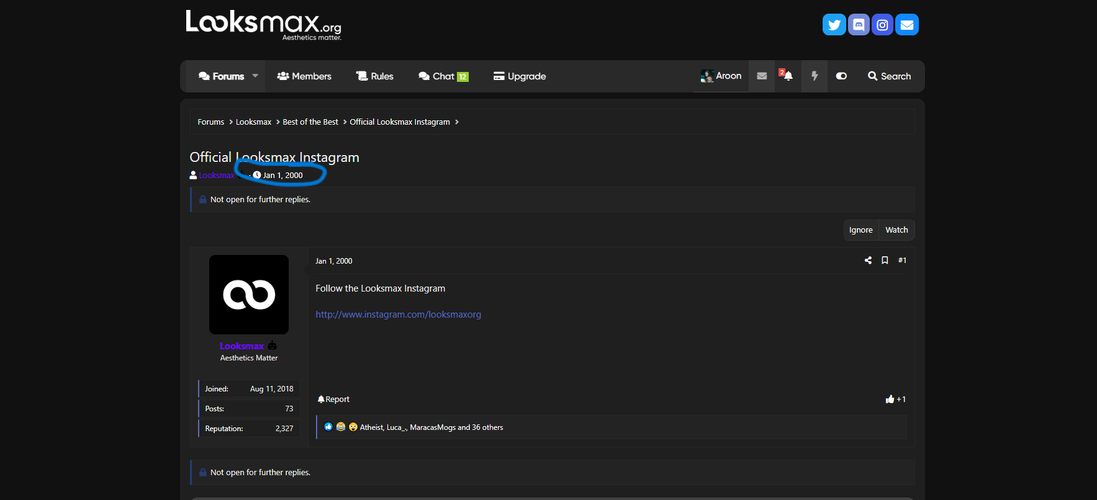Click the email contact icon in header
The image size is (1097, 500).
coord(907,25)
